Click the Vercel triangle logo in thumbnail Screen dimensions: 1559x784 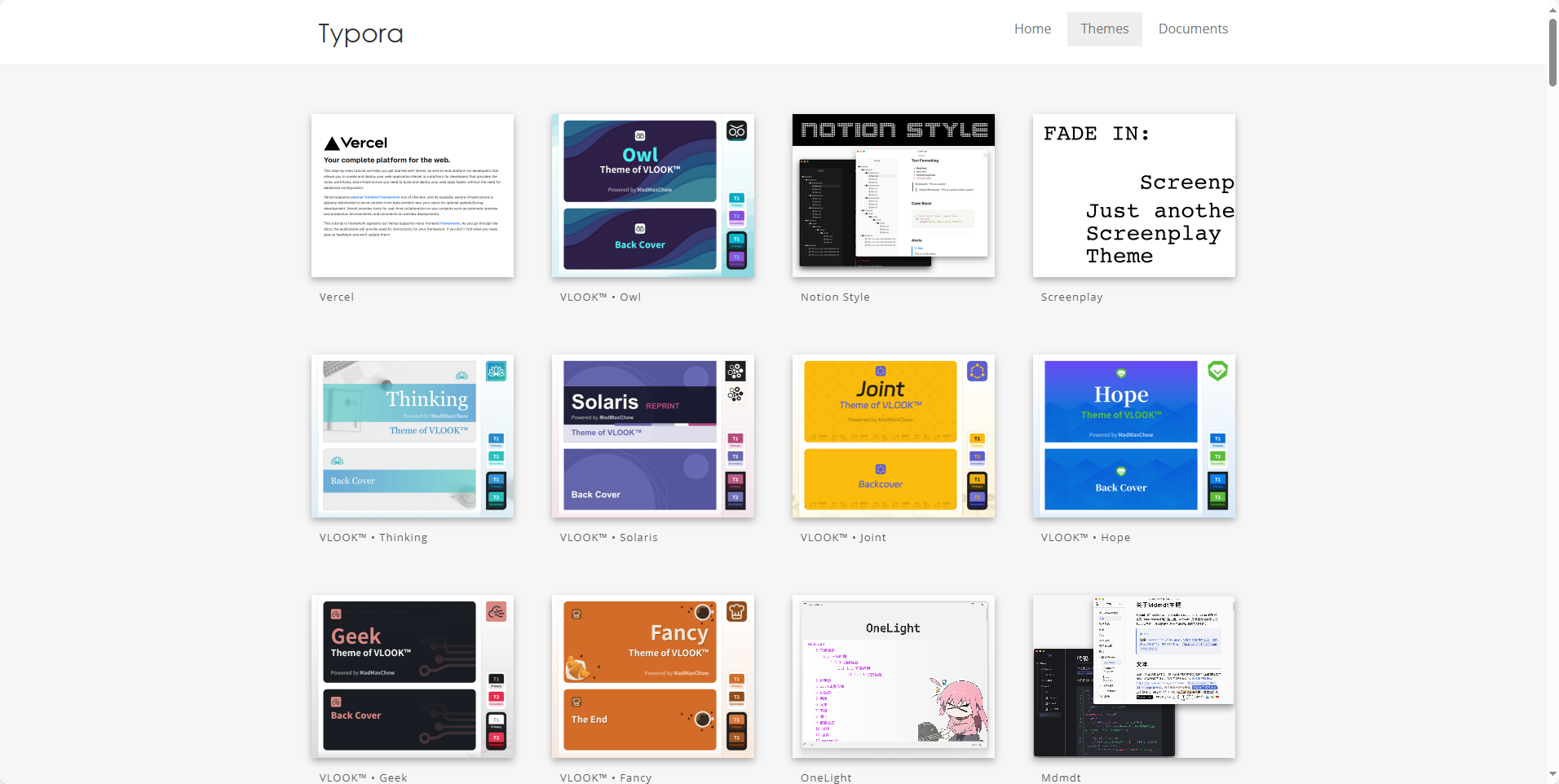(x=332, y=143)
